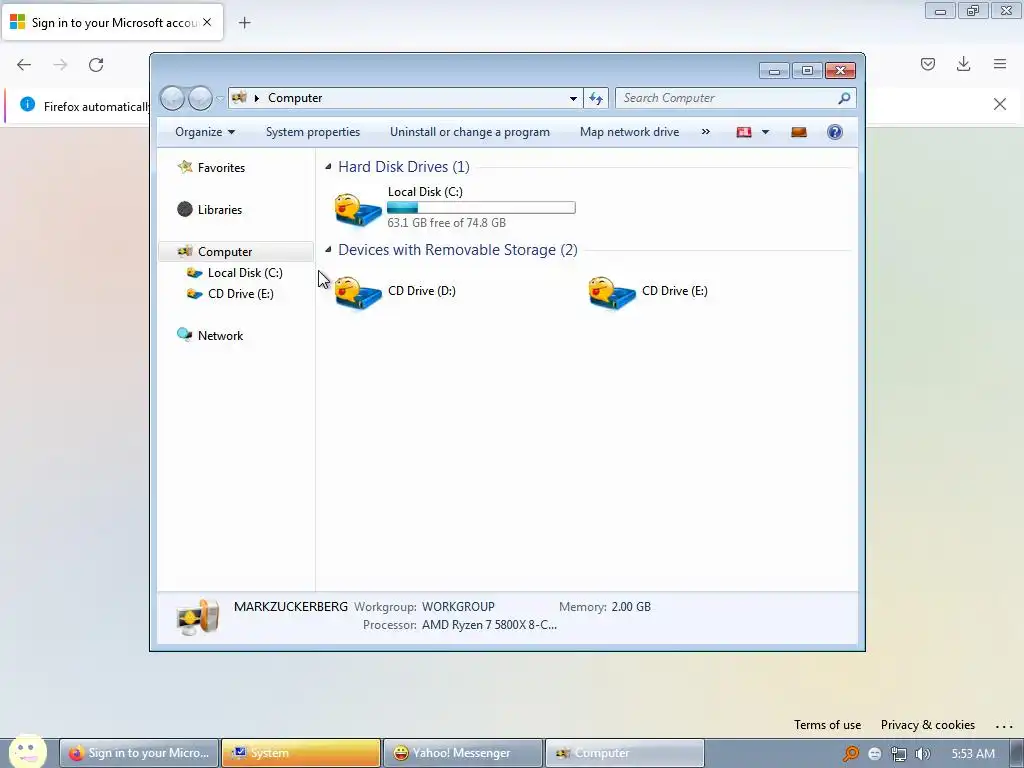Open the view options dropdown arrow
The width and height of the screenshot is (1024, 768).
pos(765,133)
